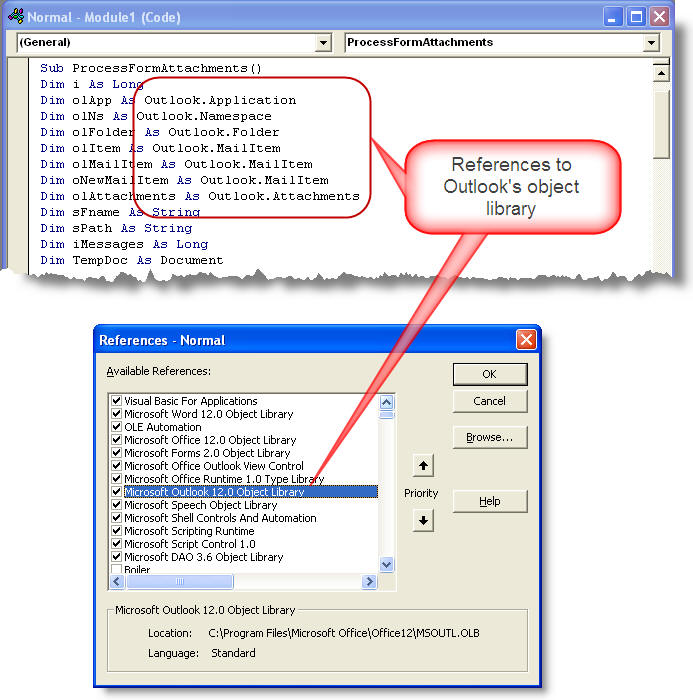Image resolution: width=693 pixels, height=700 pixels.
Task: Click the code window vertical scrollbar thumb
Action: click(x=661, y=124)
